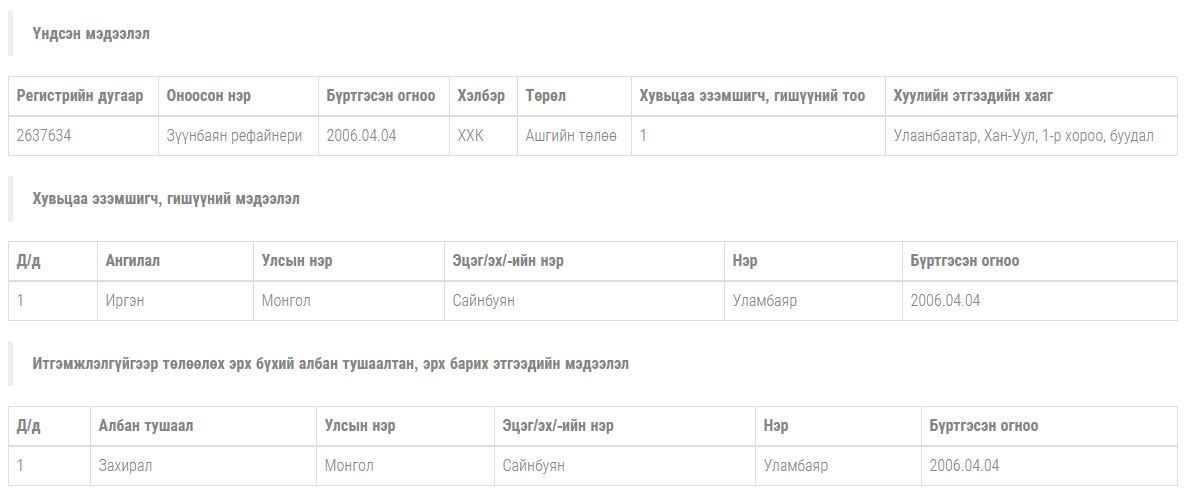Click the 'Үндсэн мэдээлэл' section heading
The height and width of the screenshot is (500, 1194).
pos(91,34)
